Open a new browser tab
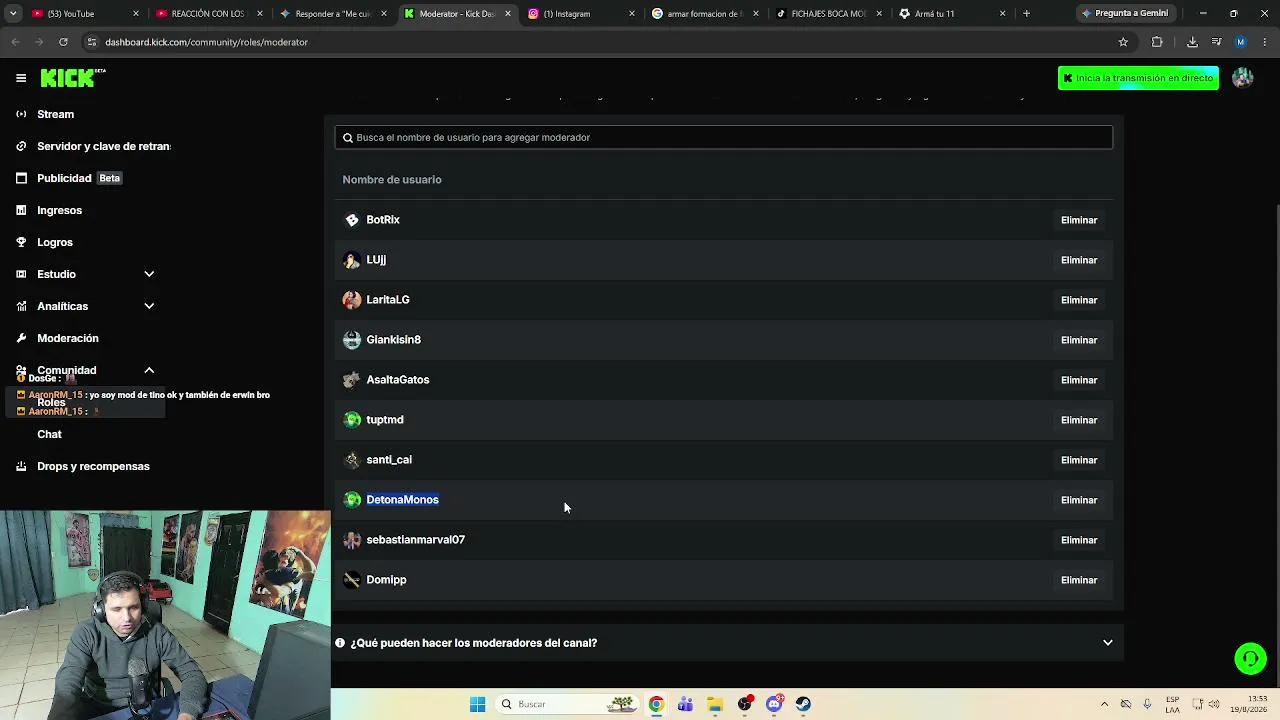1280x720 pixels. [1026, 14]
